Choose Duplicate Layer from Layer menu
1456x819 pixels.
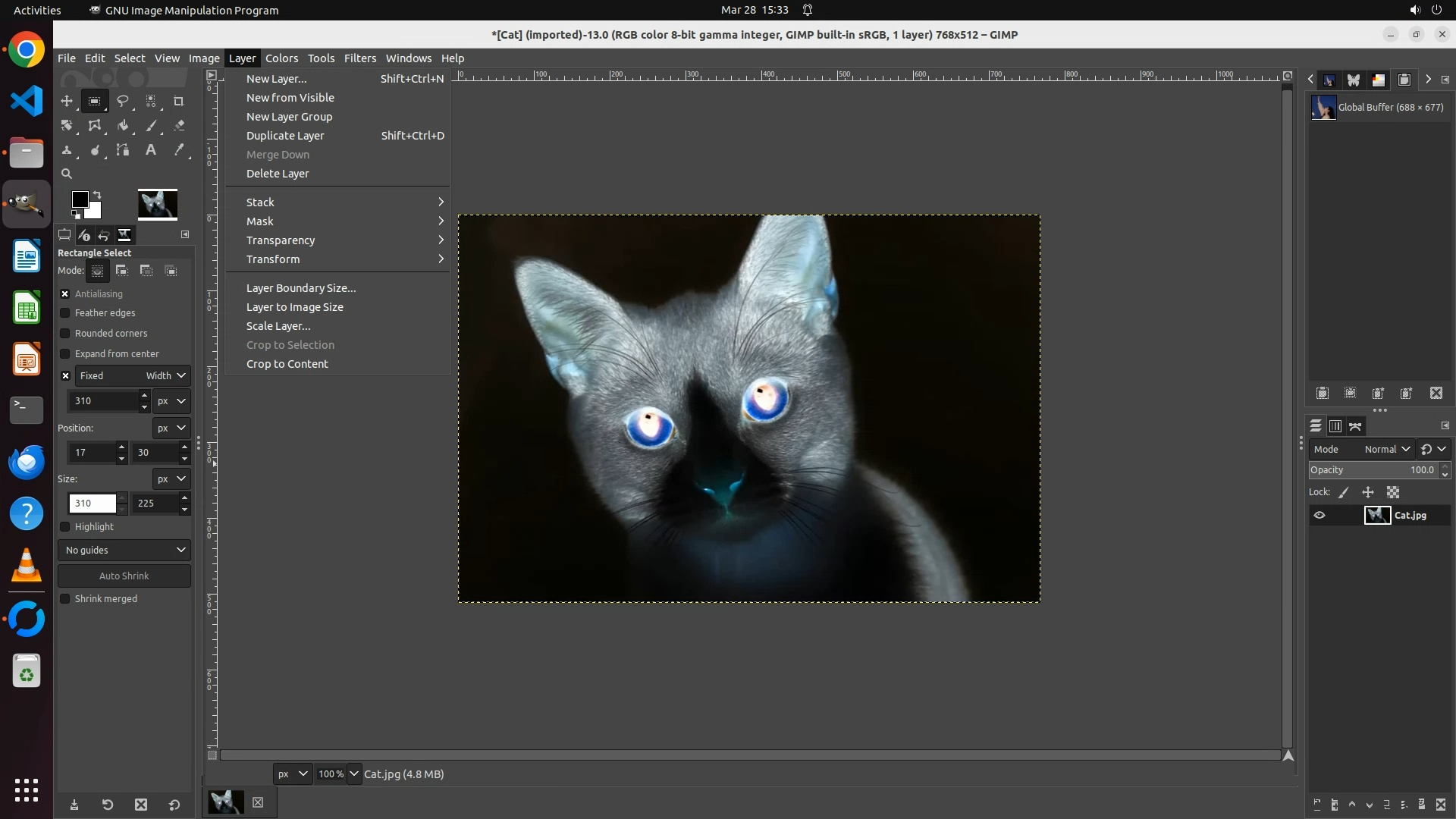coord(285,136)
